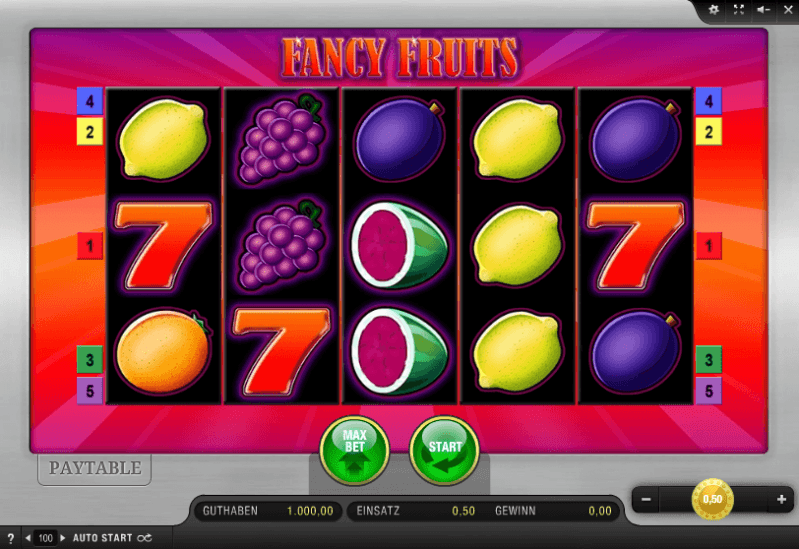Viewport: 799px width, 549px height.
Task: Open the settings gear icon
Action: pyautogui.click(x=714, y=10)
